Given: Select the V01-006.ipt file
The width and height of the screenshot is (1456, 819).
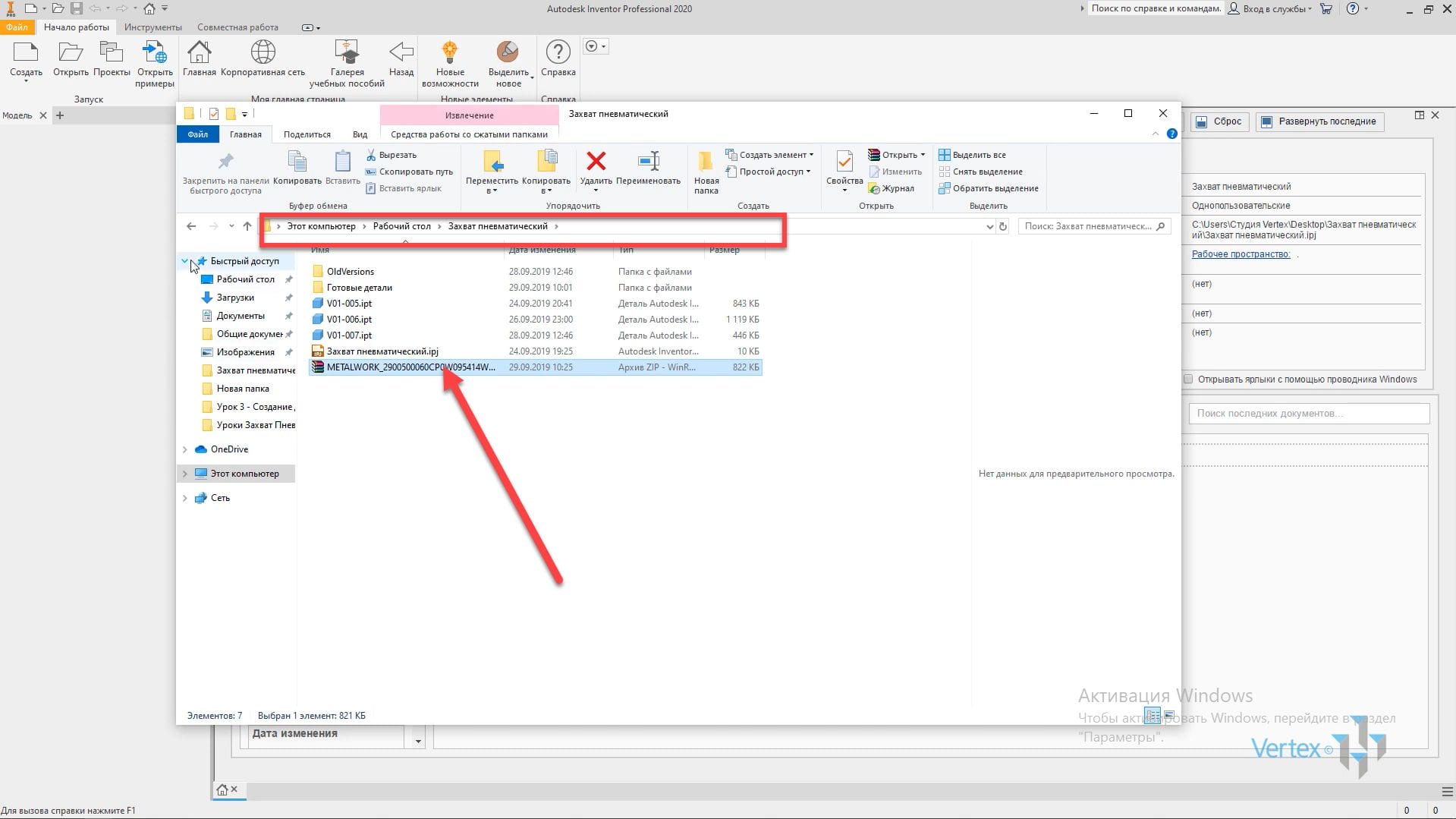Looking at the screenshot, I should pos(536,320).
